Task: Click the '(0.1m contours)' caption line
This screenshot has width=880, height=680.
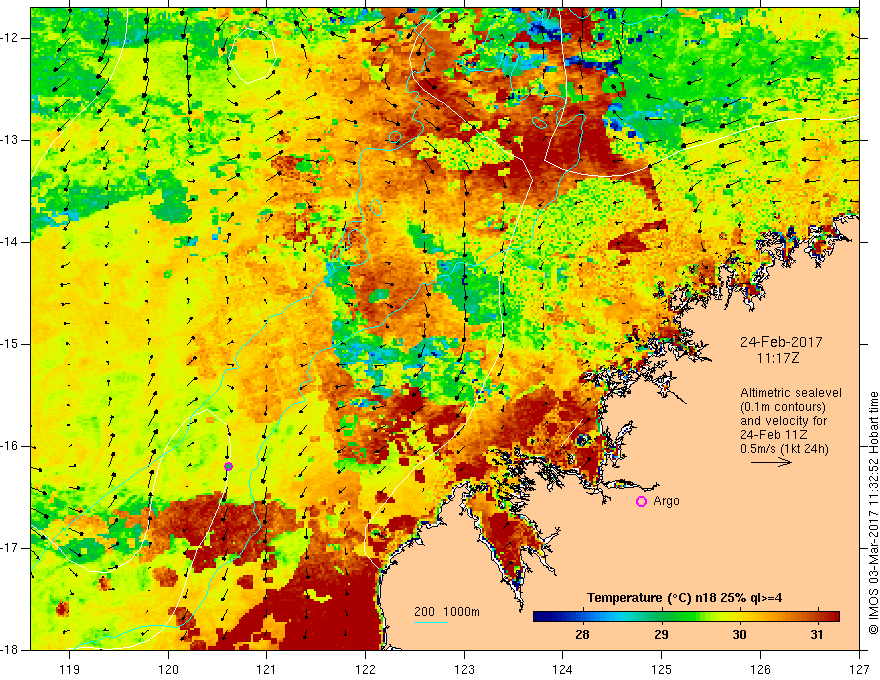Action: (783, 407)
